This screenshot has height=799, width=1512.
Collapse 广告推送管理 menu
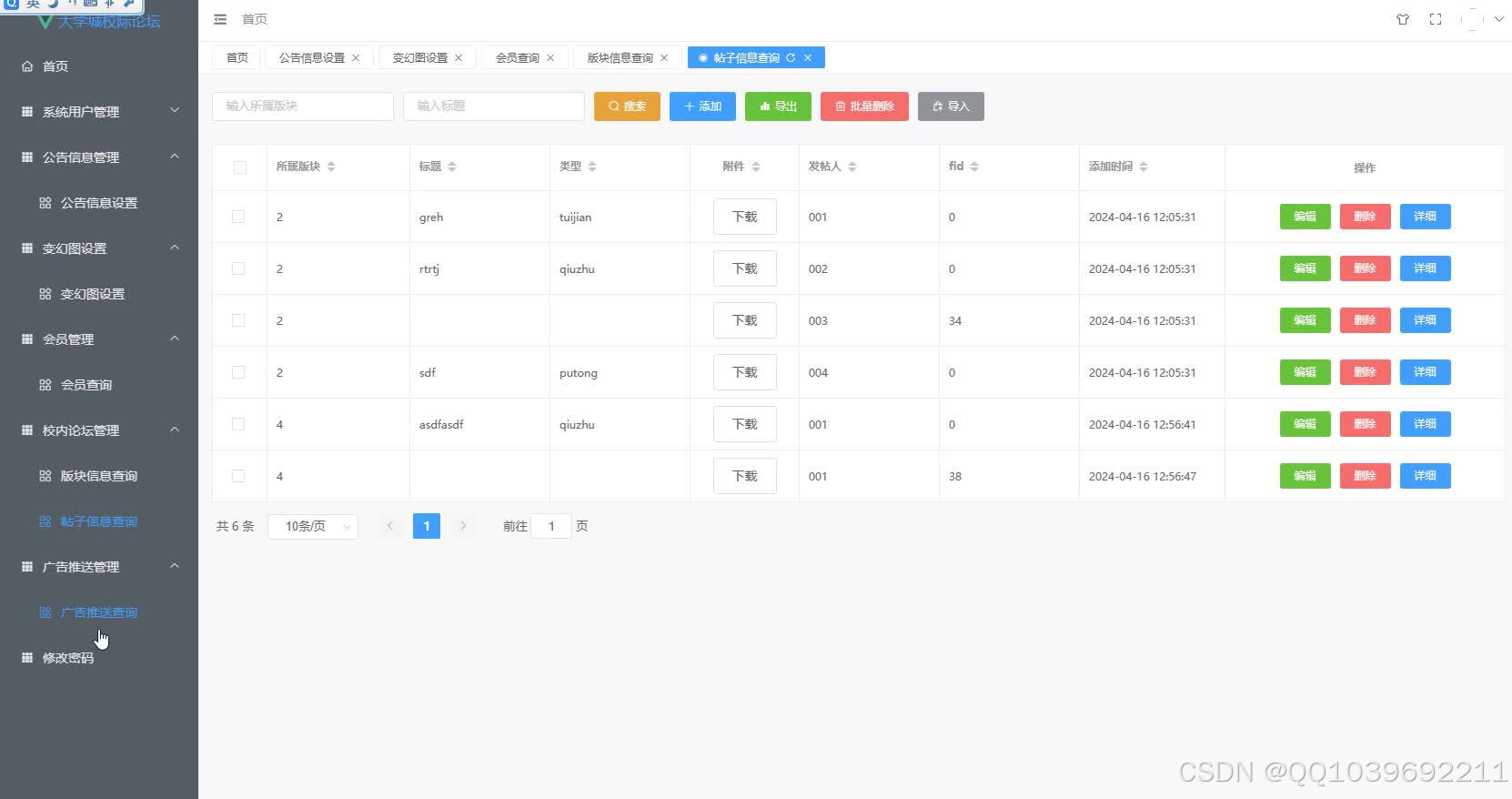tap(99, 567)
